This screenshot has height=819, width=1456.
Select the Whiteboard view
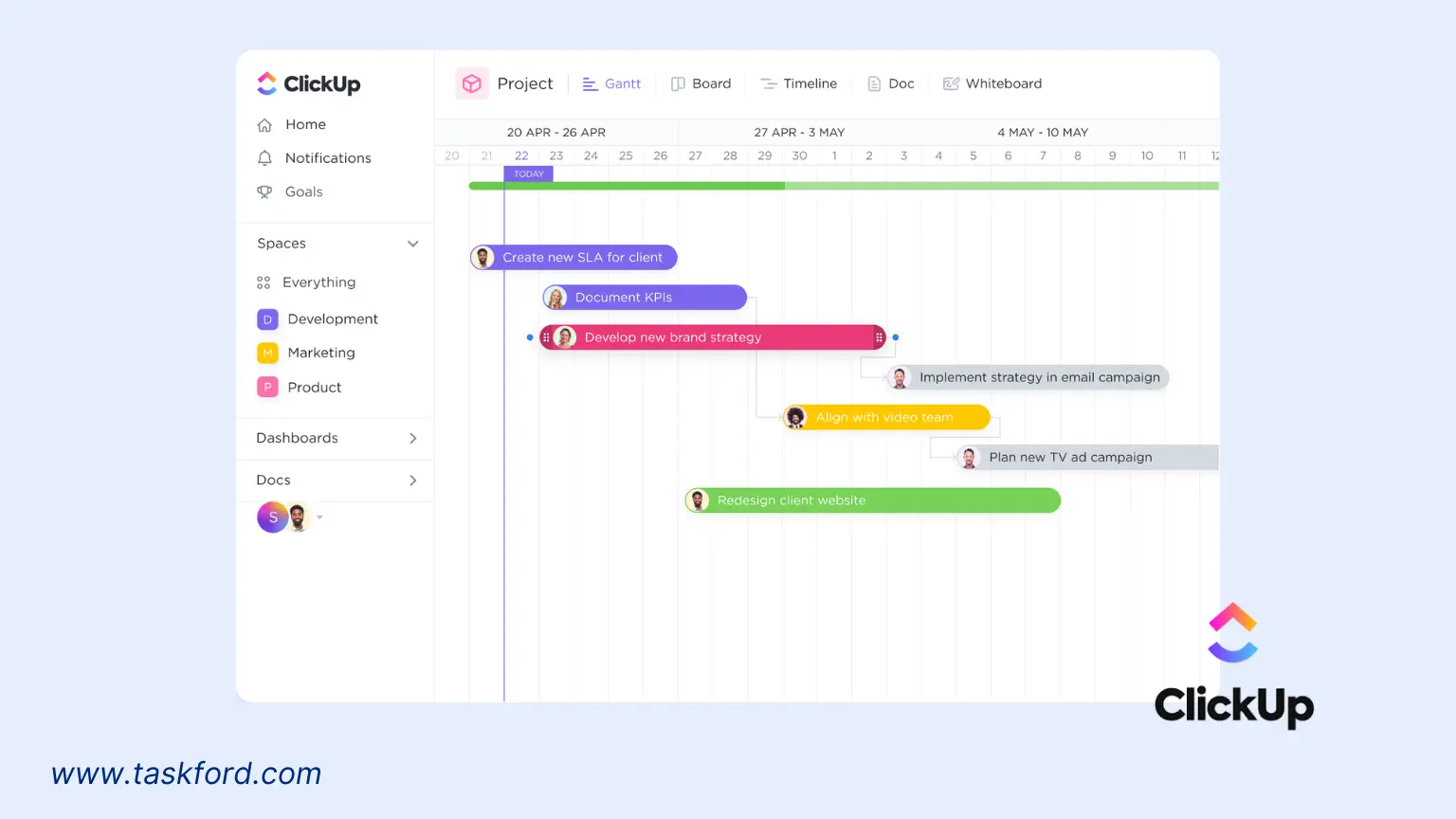[992, 83]
